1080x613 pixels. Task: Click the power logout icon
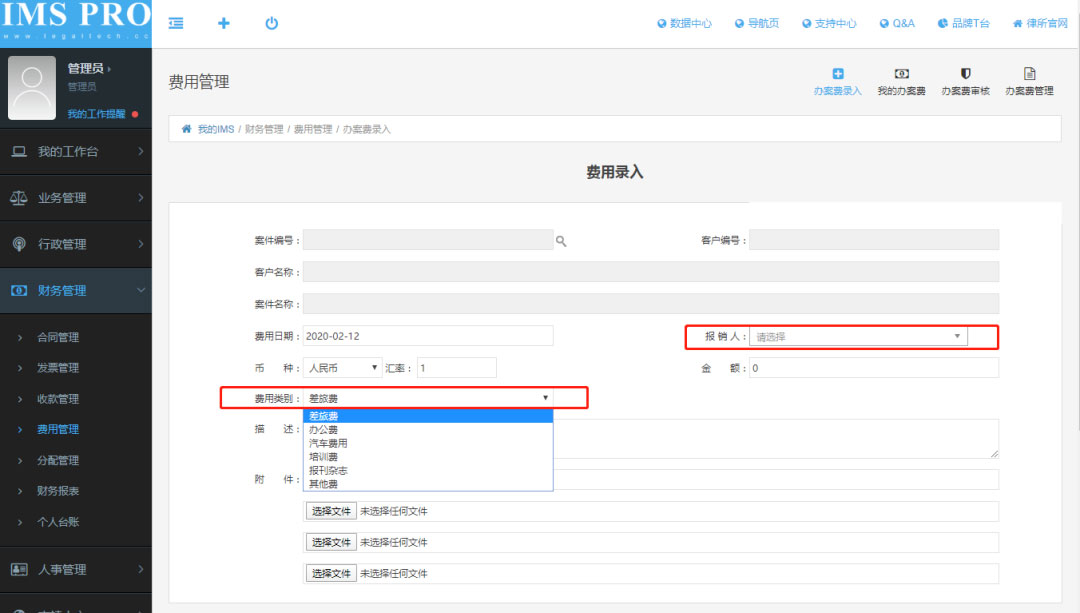(271, 23)
